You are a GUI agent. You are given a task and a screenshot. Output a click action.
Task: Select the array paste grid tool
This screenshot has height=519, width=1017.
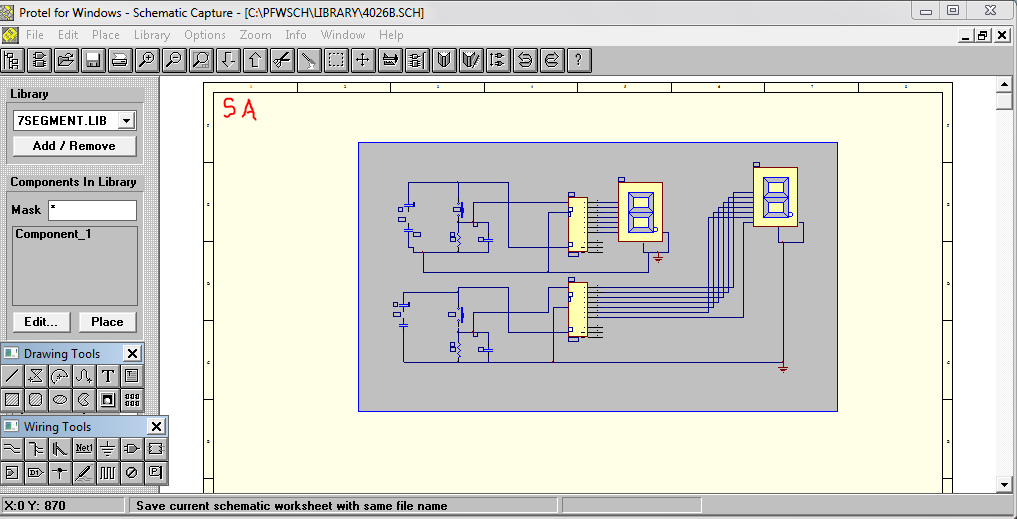132,400
